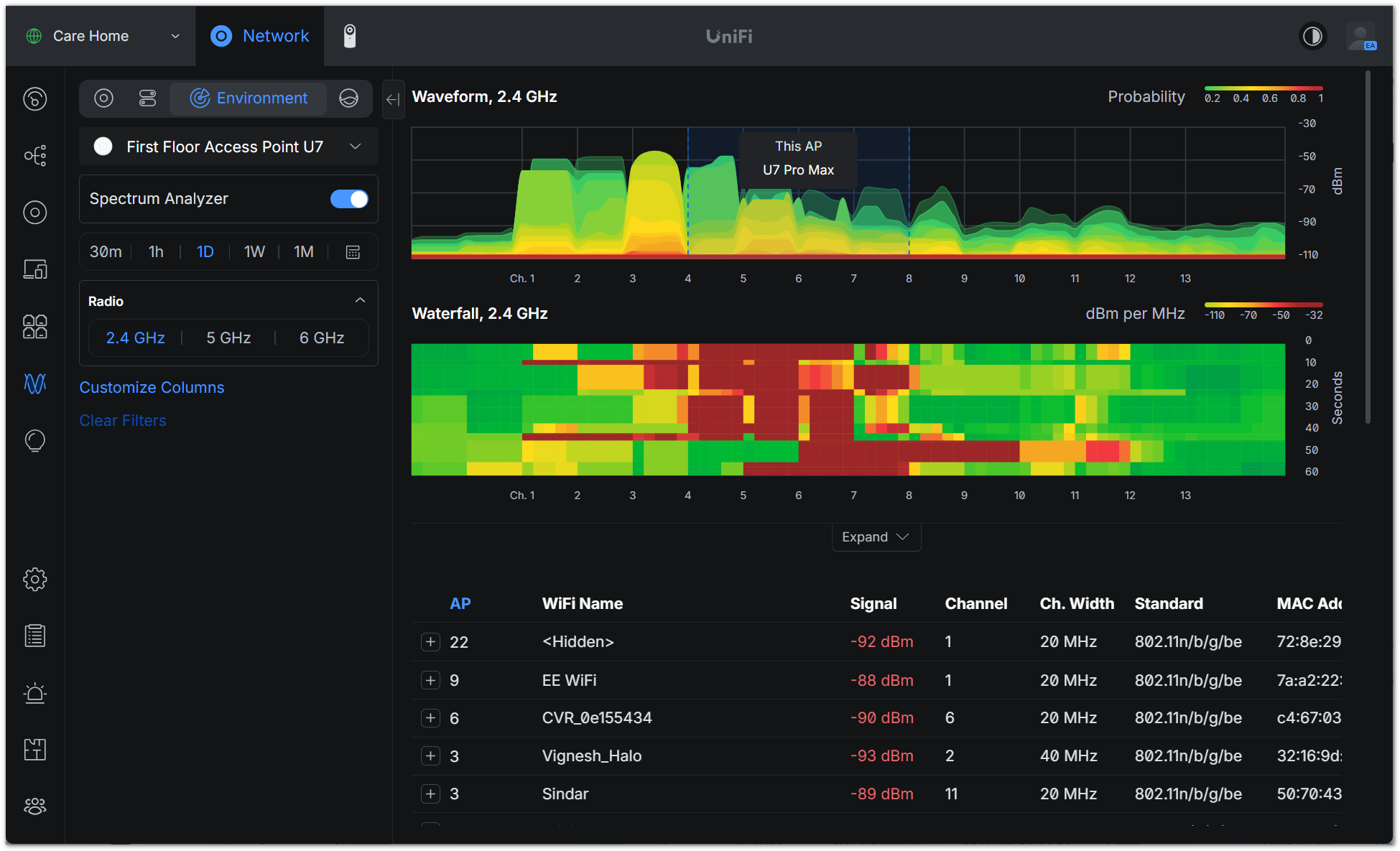This screenshot has width=1400, height=851.
Task: Select the stacked toggles icon tab
Action: 147,98
